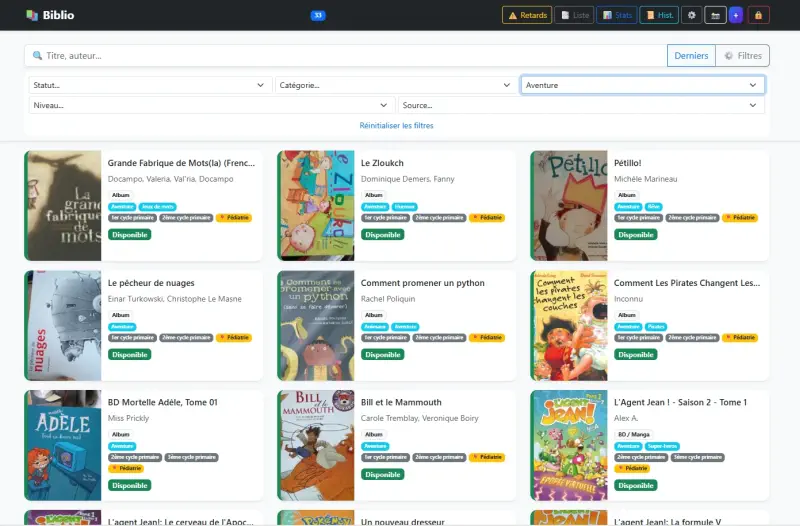The height and width of the screenshot is (526, 800).
Task: Click author "Einar Turkowski, Christophe Le Masne"
Action: (x=174, y=299)
